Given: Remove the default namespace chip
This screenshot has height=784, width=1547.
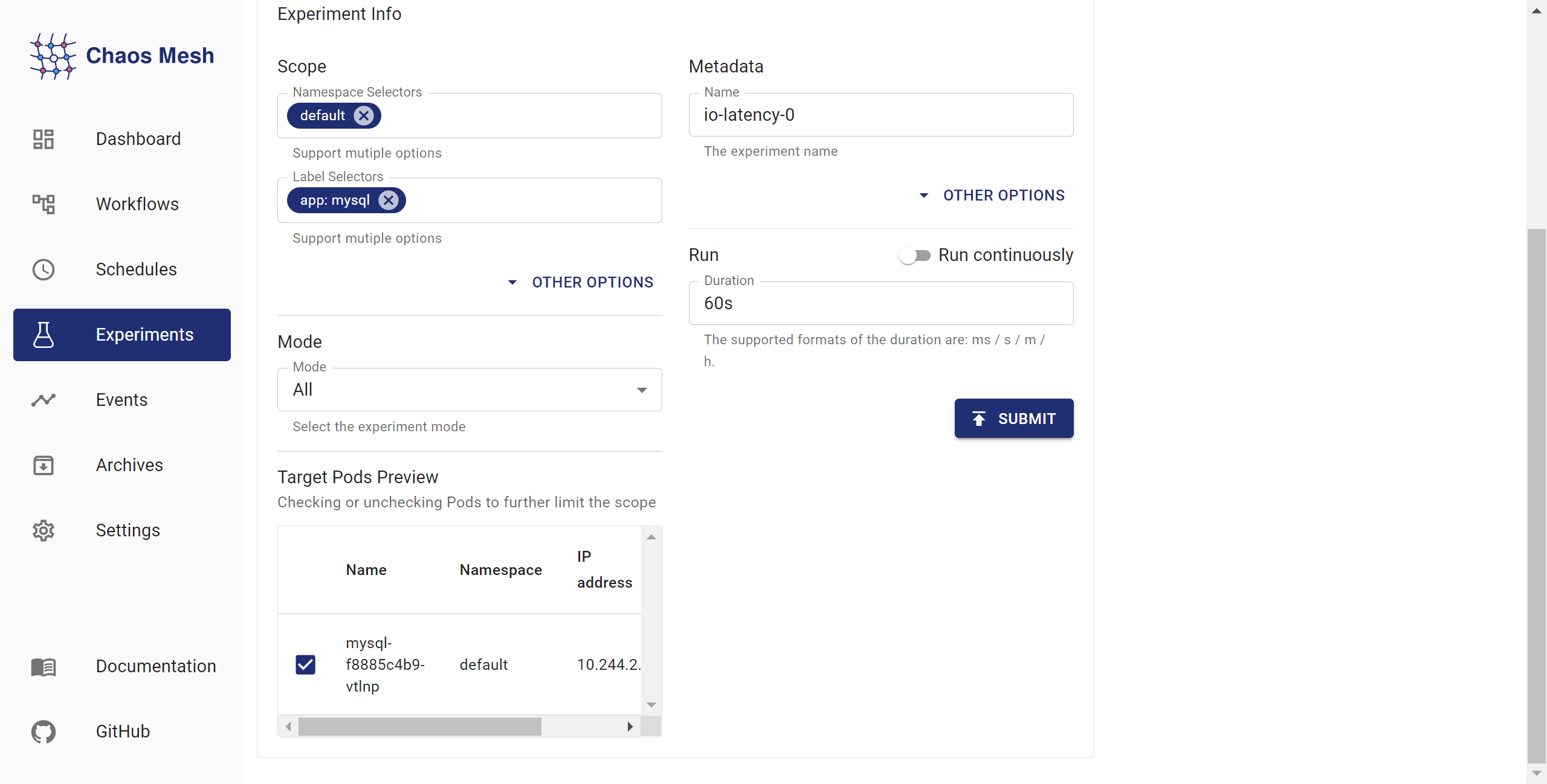Looking at the screenshot, I should point(364,115).
